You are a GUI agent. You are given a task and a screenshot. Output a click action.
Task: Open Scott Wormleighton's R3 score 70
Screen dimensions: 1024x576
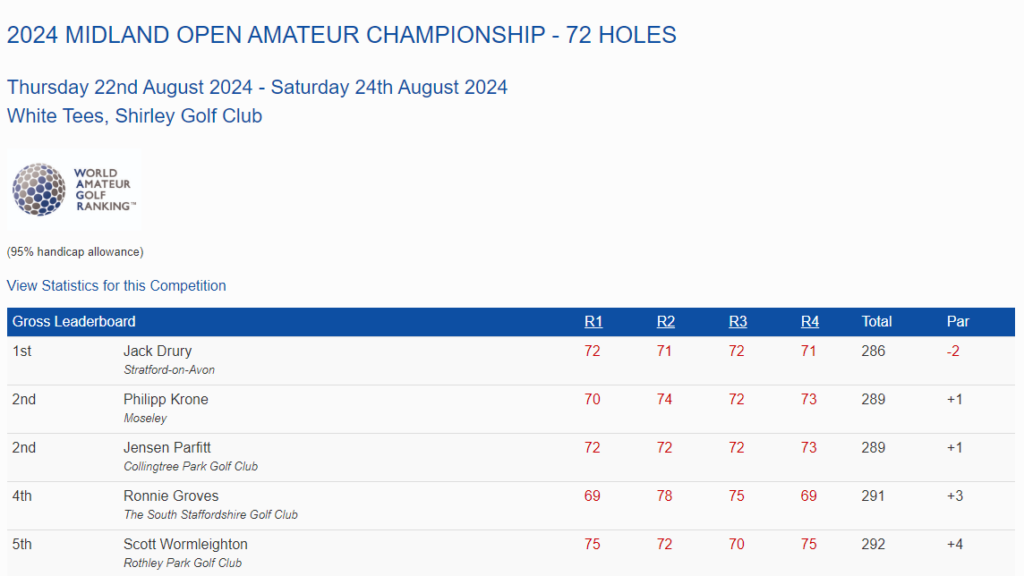click(737, 545)
